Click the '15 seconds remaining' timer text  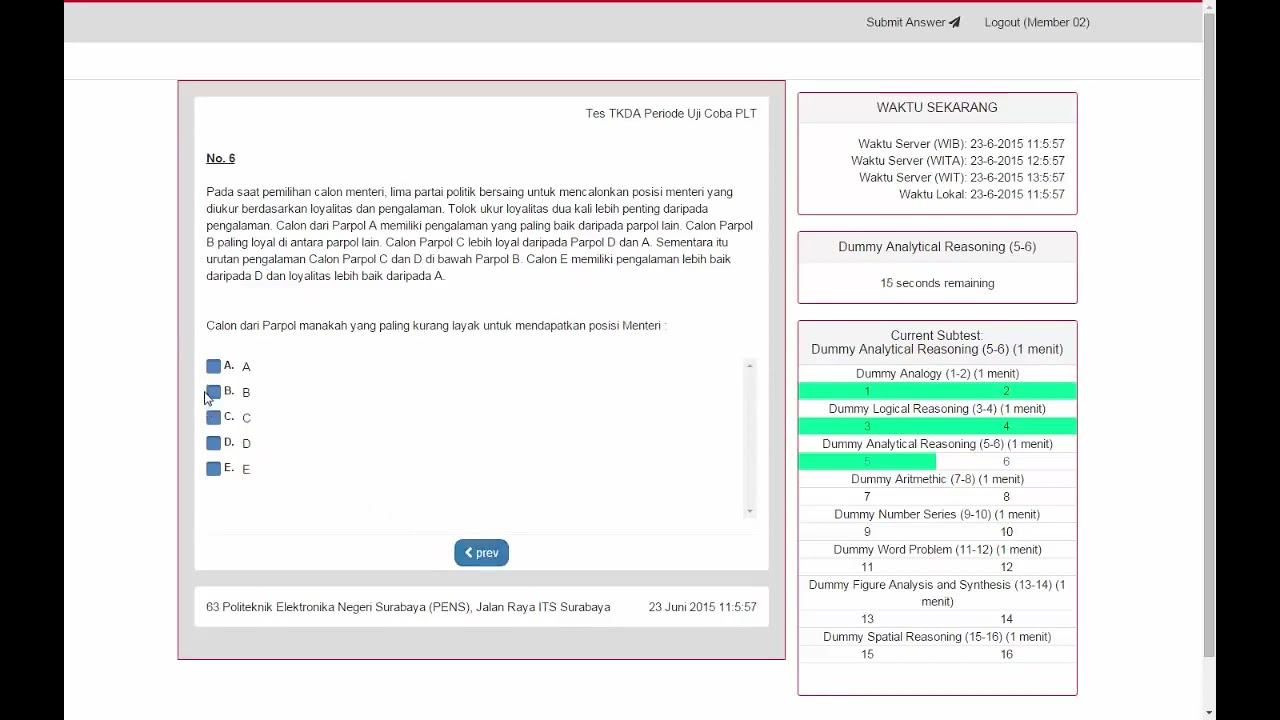tap(937, 283)
